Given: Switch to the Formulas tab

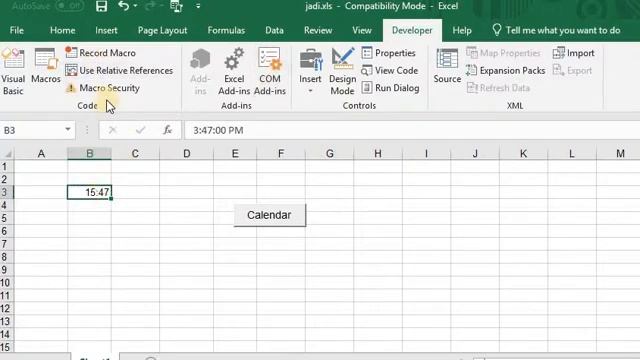Looking at the screenshot, I should pyautogui.click(x=226, y=31).
